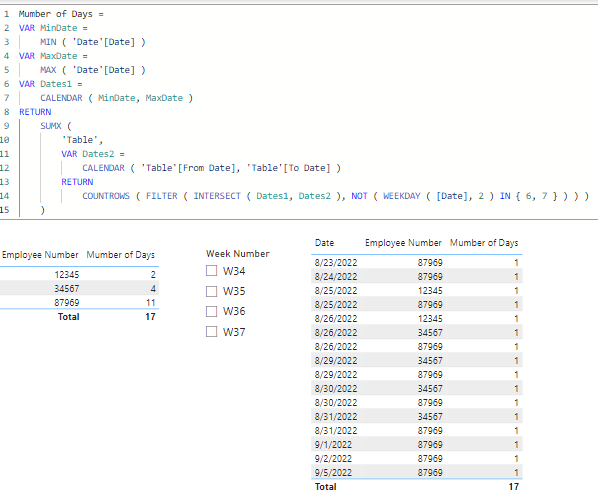Screen dimensions: 598x496
Task: Select the 9/2/2022 date row
Action: point(417,459)
